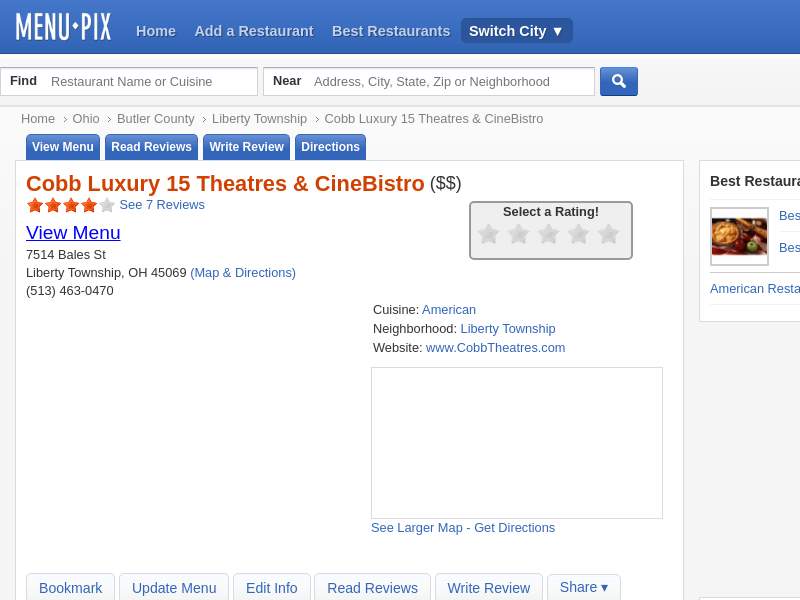
Task: Expand the Share dropdown
Action: (x=584, y=587)
